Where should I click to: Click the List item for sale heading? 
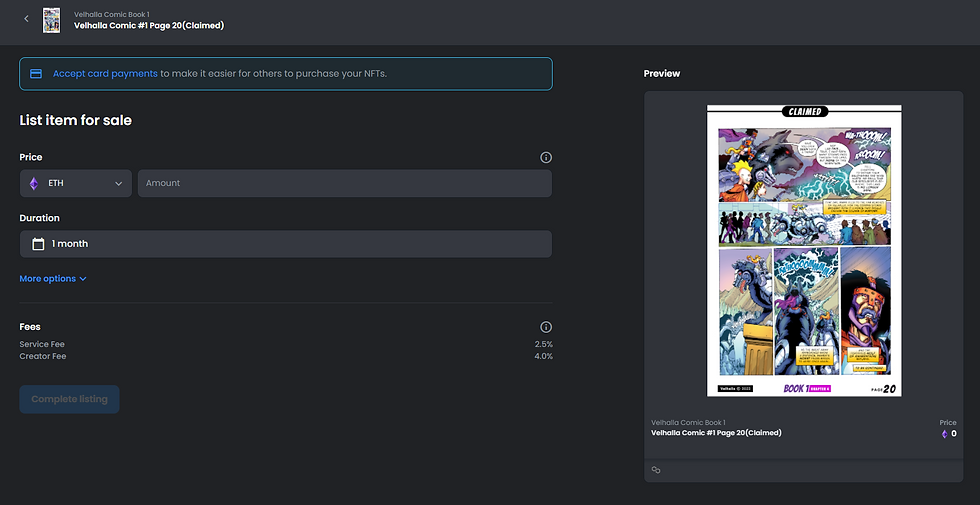click(x=76, y=121)
